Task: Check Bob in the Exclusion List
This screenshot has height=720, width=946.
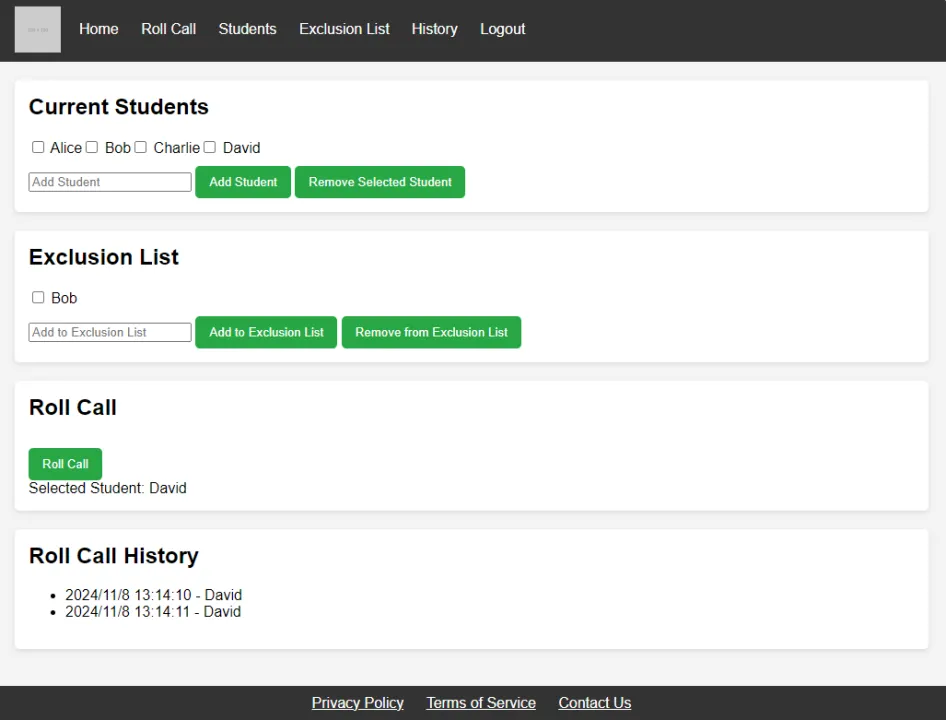Action: pyautogui.click(x=38, y=298)
